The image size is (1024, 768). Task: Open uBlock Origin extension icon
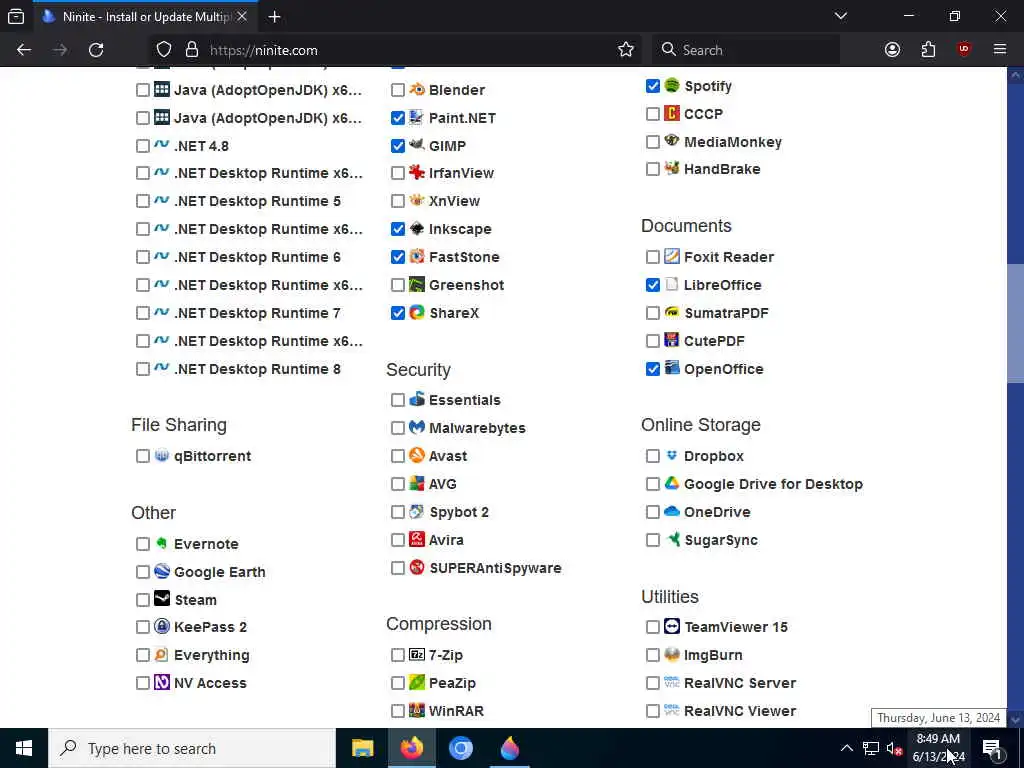pos(964,50)
